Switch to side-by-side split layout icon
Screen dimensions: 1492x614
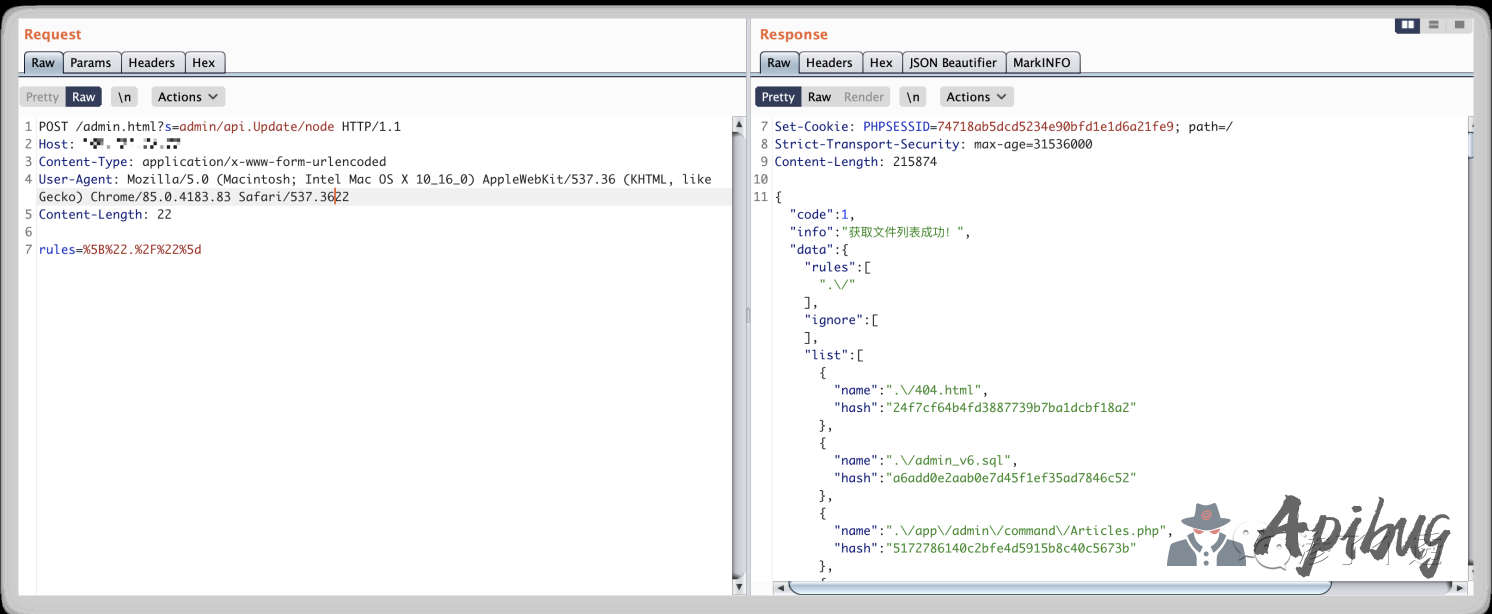click(1407, 25)
